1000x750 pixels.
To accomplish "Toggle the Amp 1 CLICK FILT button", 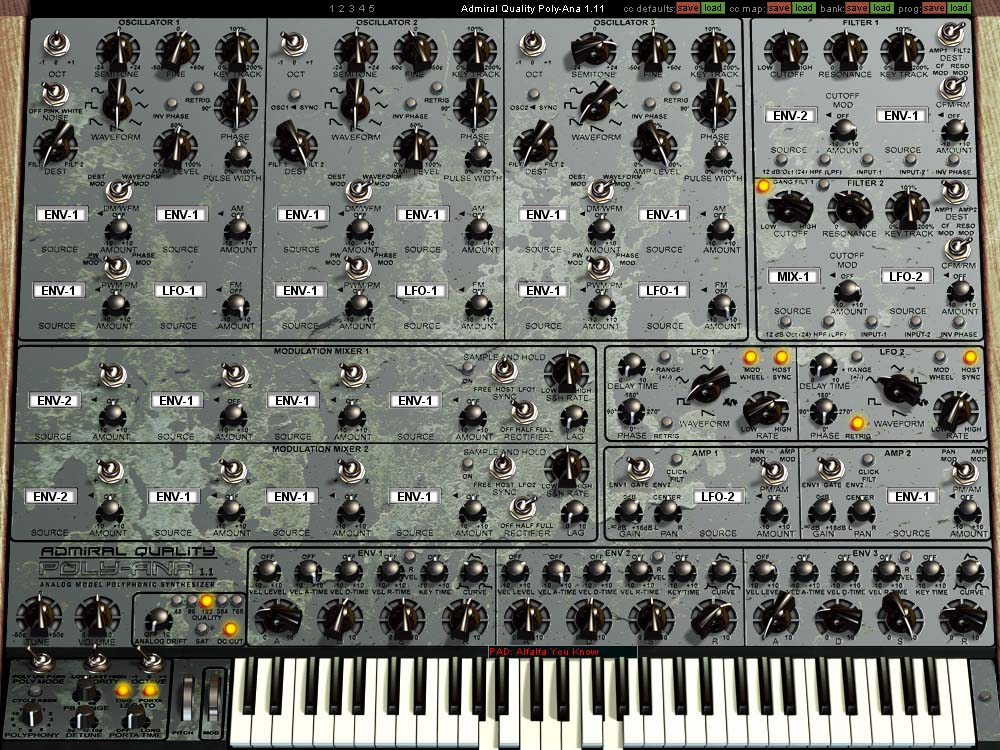I will point(677,460).
